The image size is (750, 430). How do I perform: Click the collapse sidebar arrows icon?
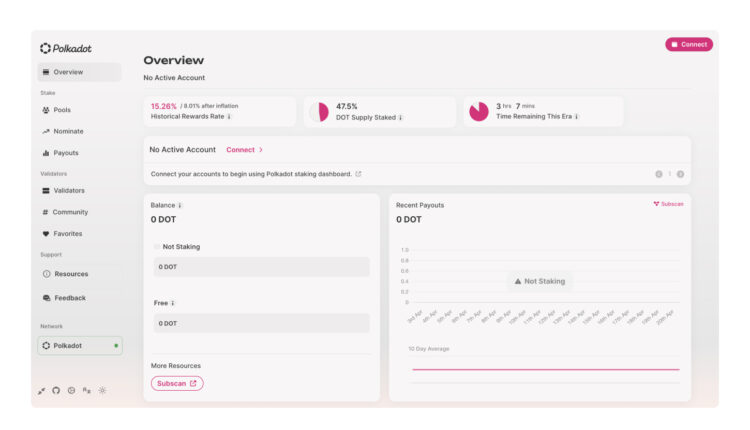(x=42, y=390)
